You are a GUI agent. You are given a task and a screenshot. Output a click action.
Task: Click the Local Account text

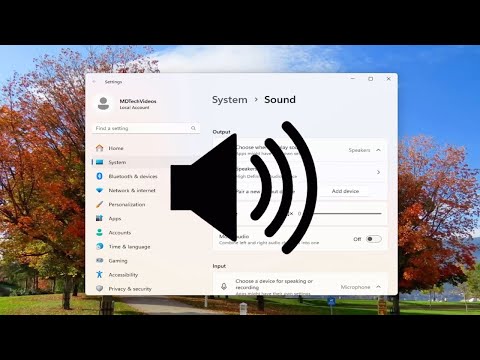[134, 108]
